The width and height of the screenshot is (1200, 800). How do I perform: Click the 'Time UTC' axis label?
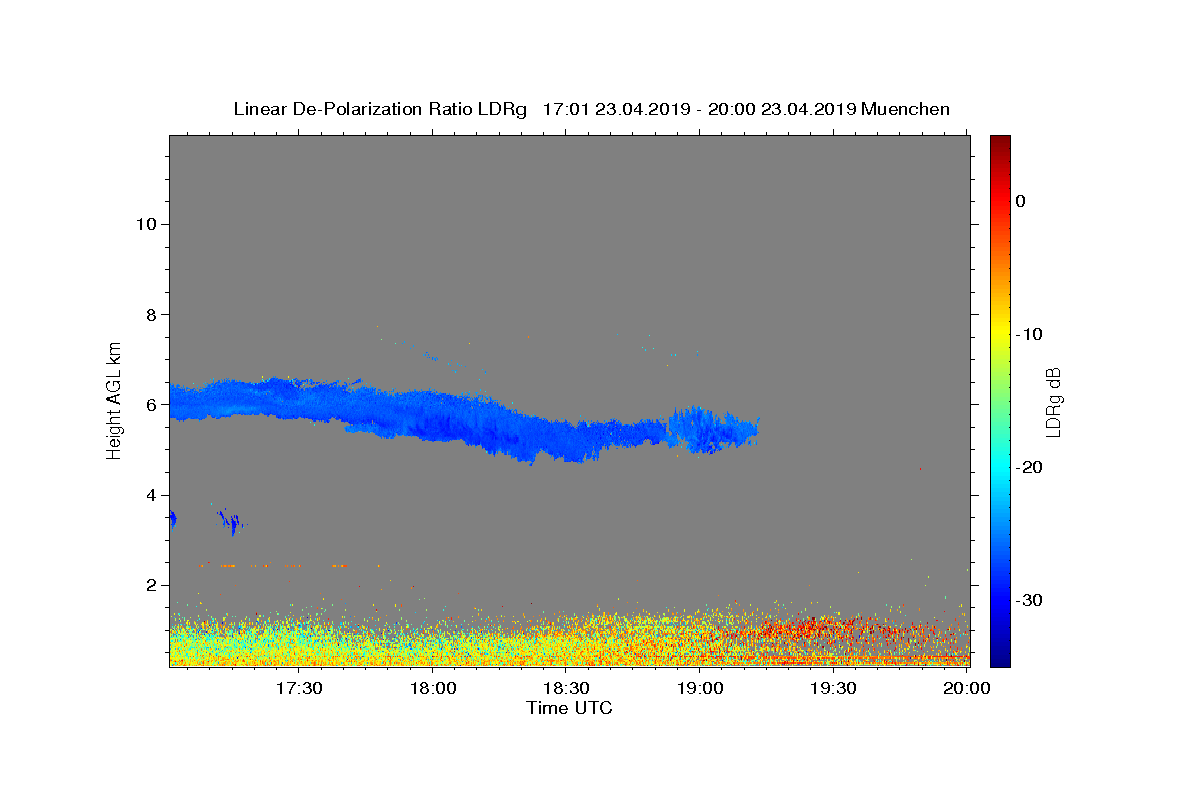(x=569, y=708)
